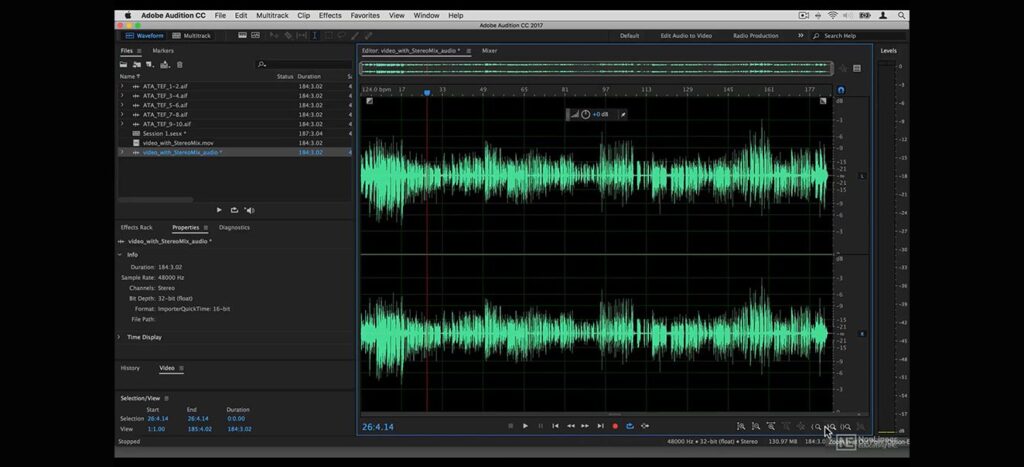Click the Zoom In at In Point icon
This screenshot has width=1024, height=467.
pos(816,427)
